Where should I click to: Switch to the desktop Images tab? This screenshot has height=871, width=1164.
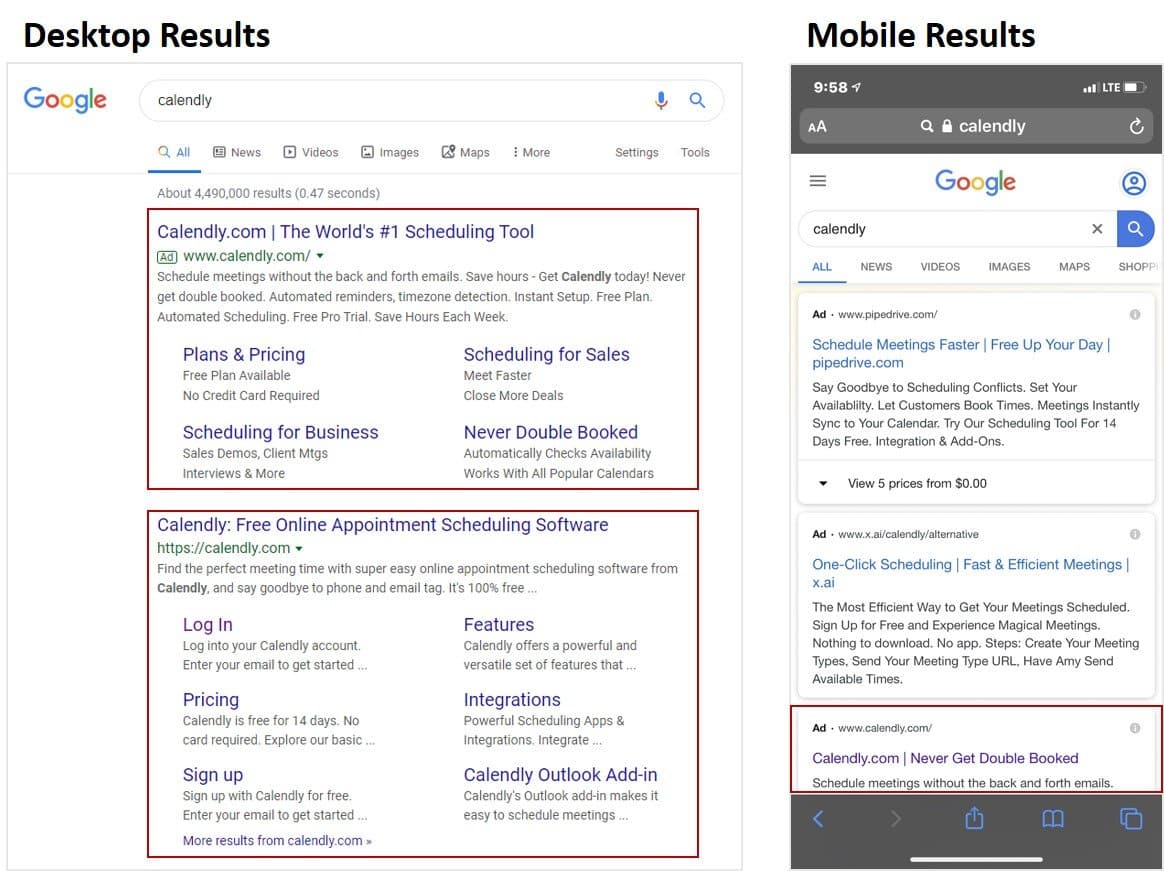(390, 152)
